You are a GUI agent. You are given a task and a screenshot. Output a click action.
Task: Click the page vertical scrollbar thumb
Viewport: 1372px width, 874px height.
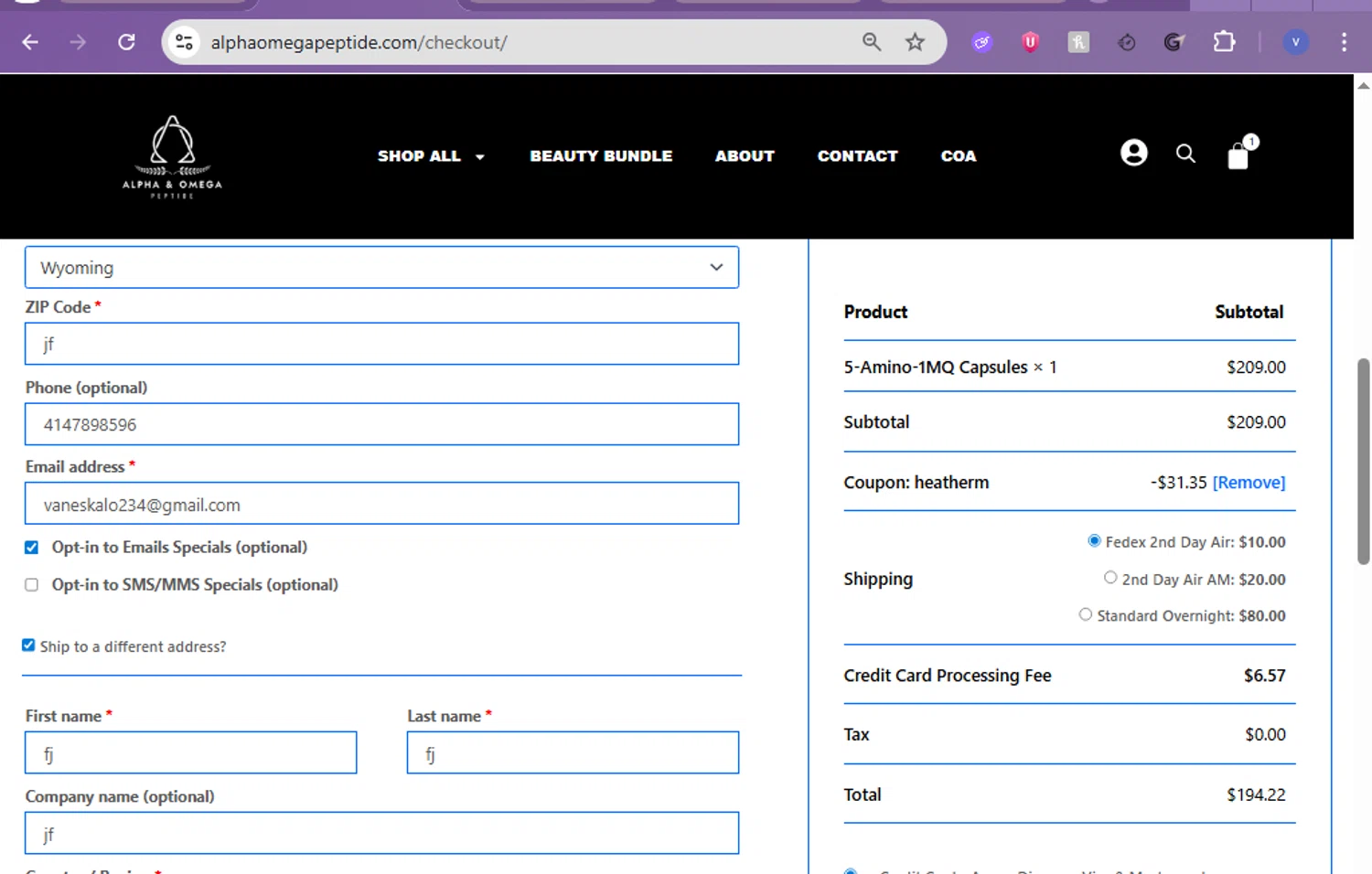(x=1363, y=462)
